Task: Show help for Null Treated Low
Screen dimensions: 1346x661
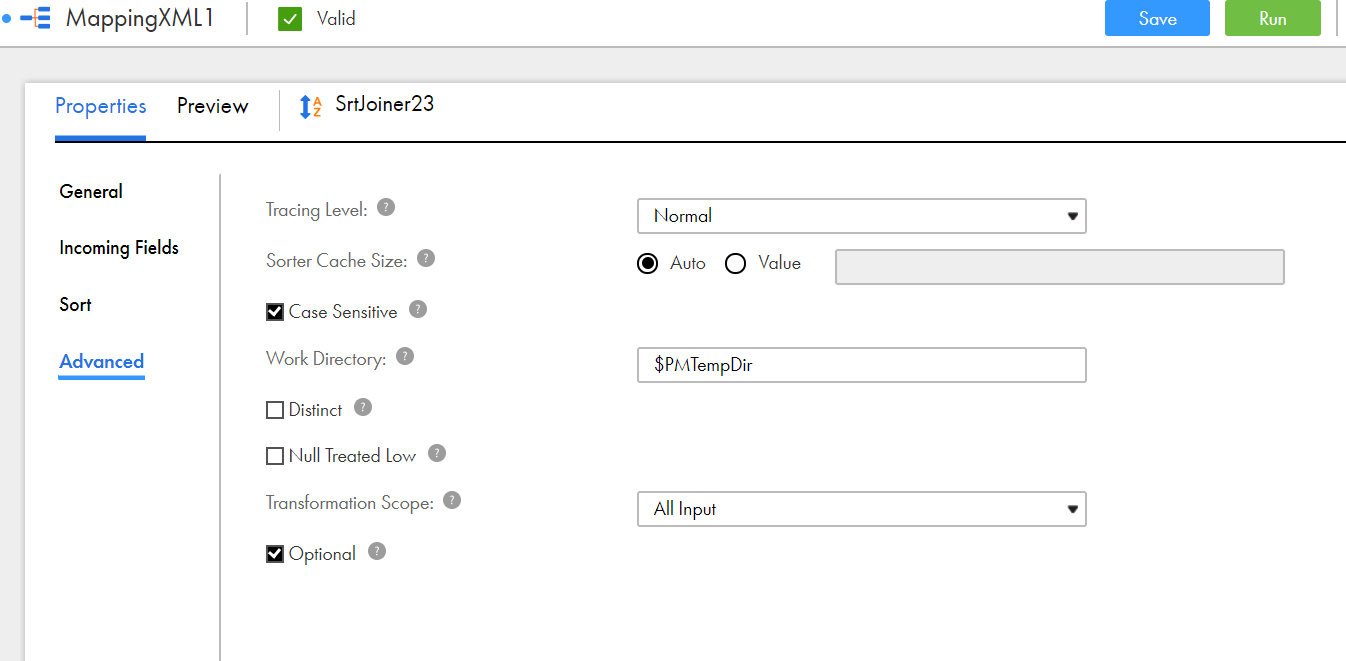Action: (x=437, y=453)
